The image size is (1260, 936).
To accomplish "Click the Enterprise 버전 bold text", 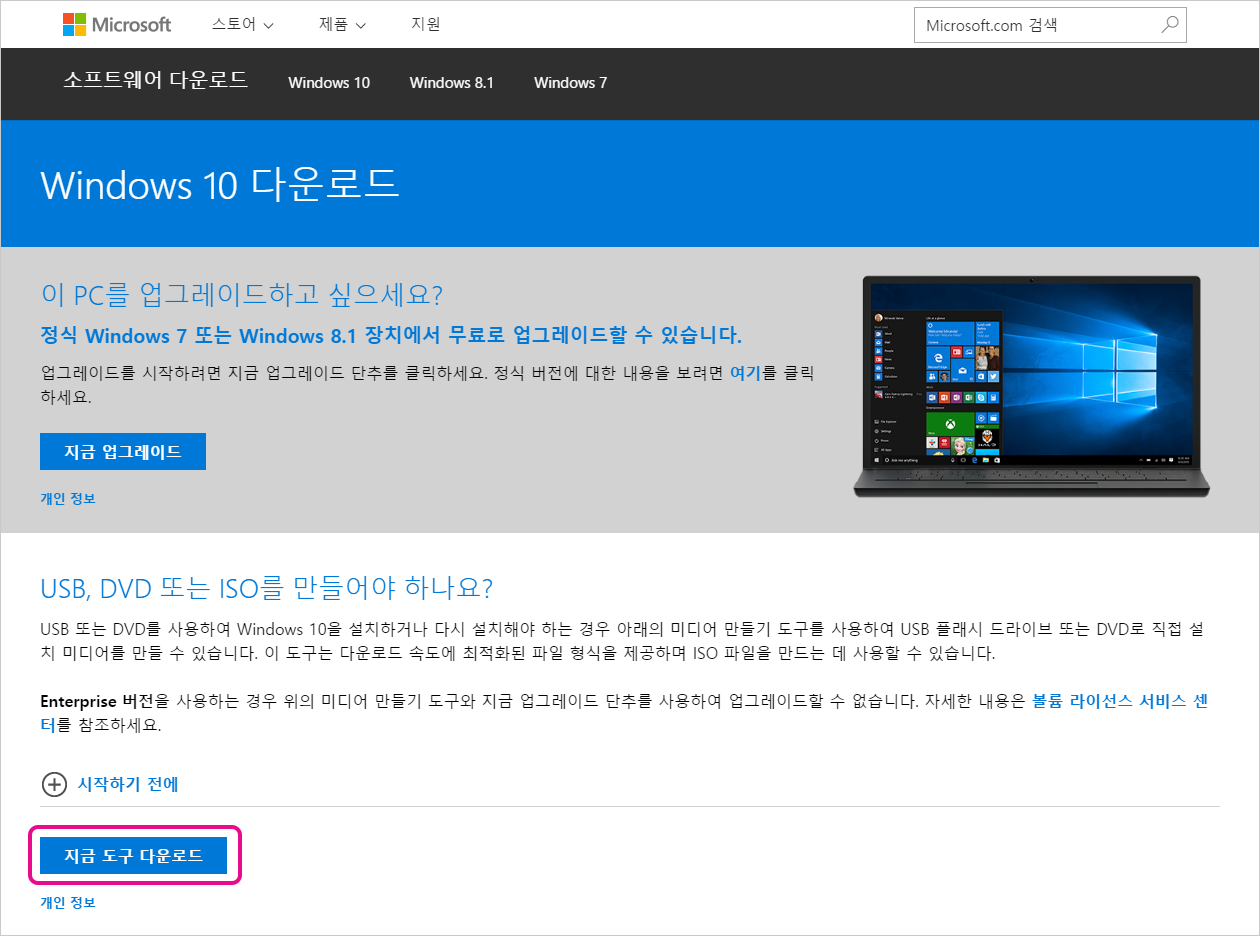I will click(97, 702).
